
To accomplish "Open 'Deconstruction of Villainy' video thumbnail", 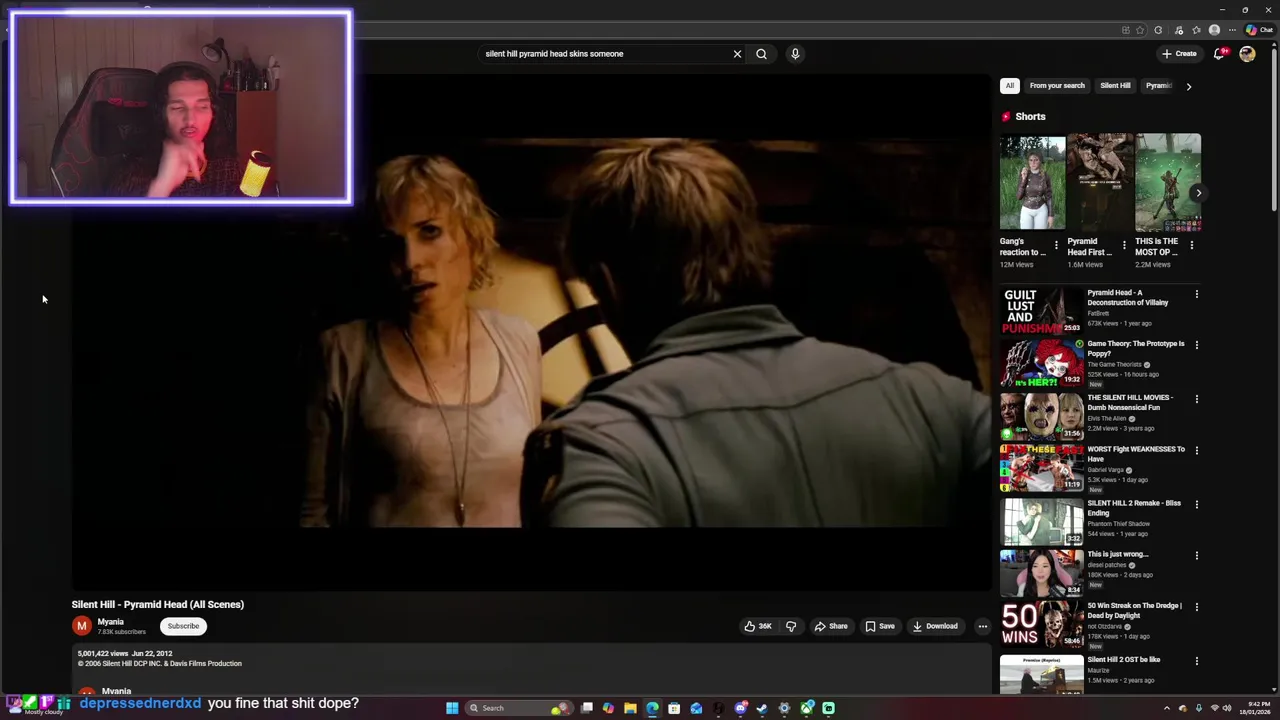I will (1041, 311).
